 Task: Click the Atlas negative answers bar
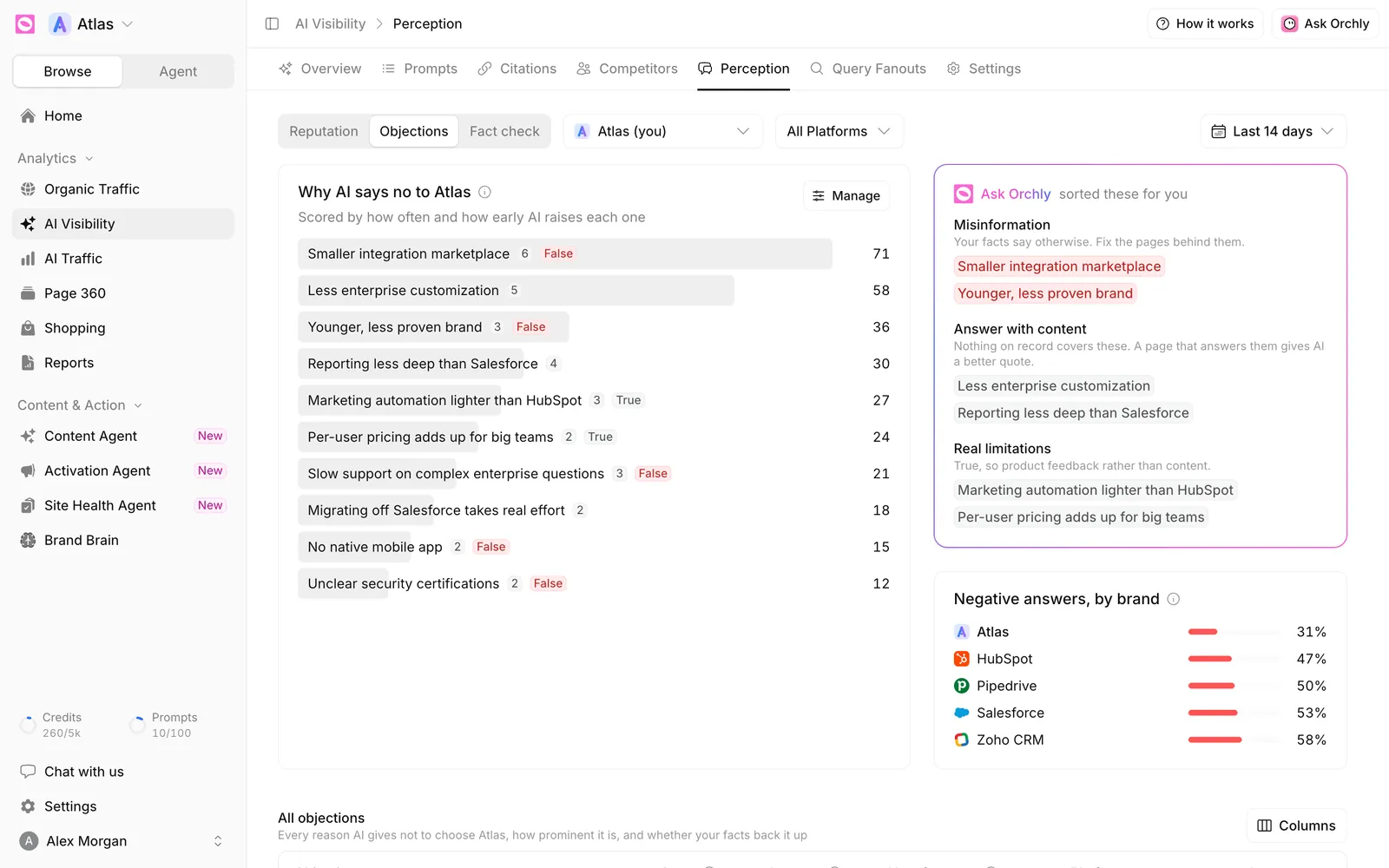pyautogui.click(x=1236, y=632)
